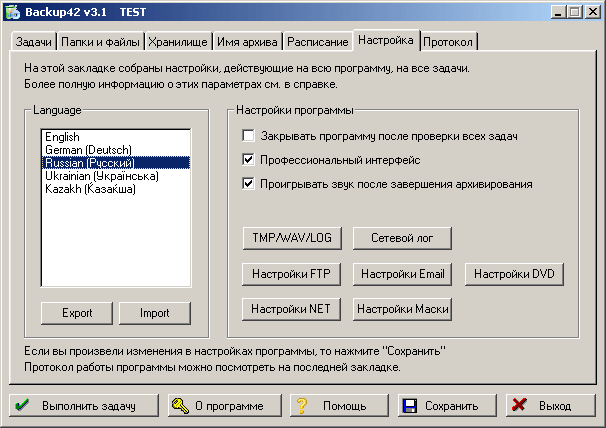This screenshot has height=428, width=606.
Task: Select the Настройка tab
Action: (x=386, y=40)
